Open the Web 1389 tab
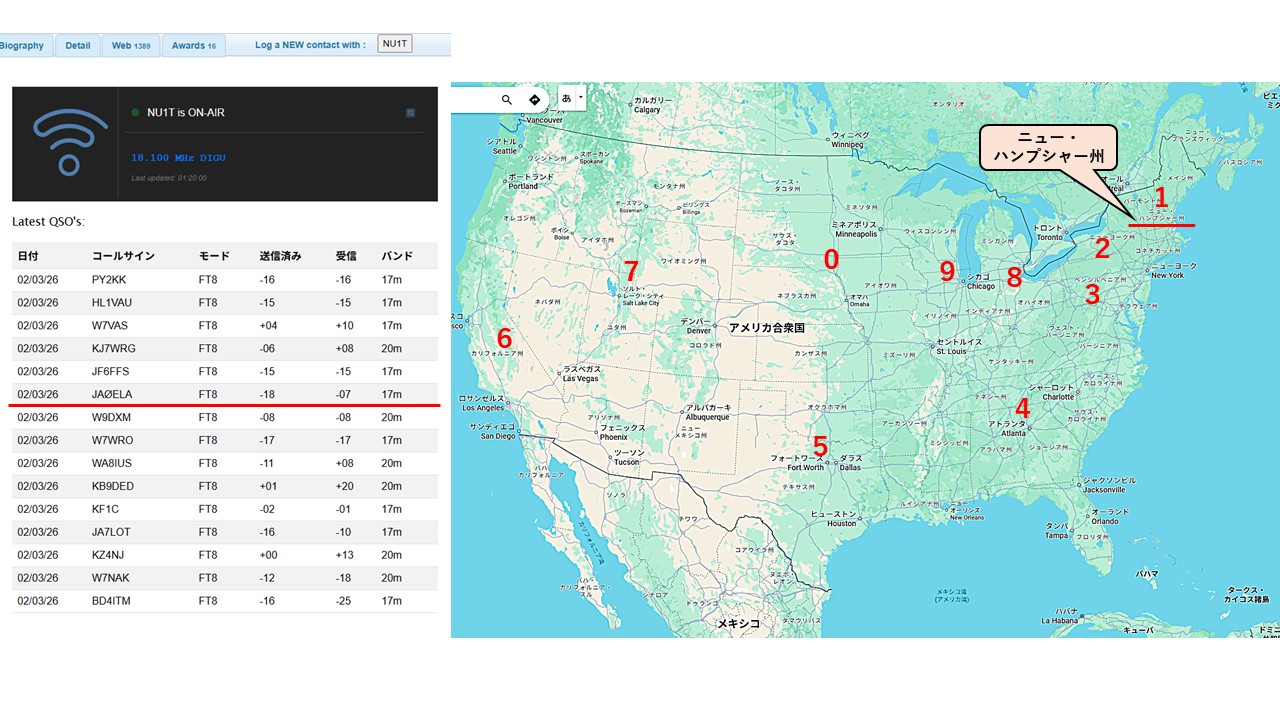This screenshot has height=720, width=1280. coord(131,46)
